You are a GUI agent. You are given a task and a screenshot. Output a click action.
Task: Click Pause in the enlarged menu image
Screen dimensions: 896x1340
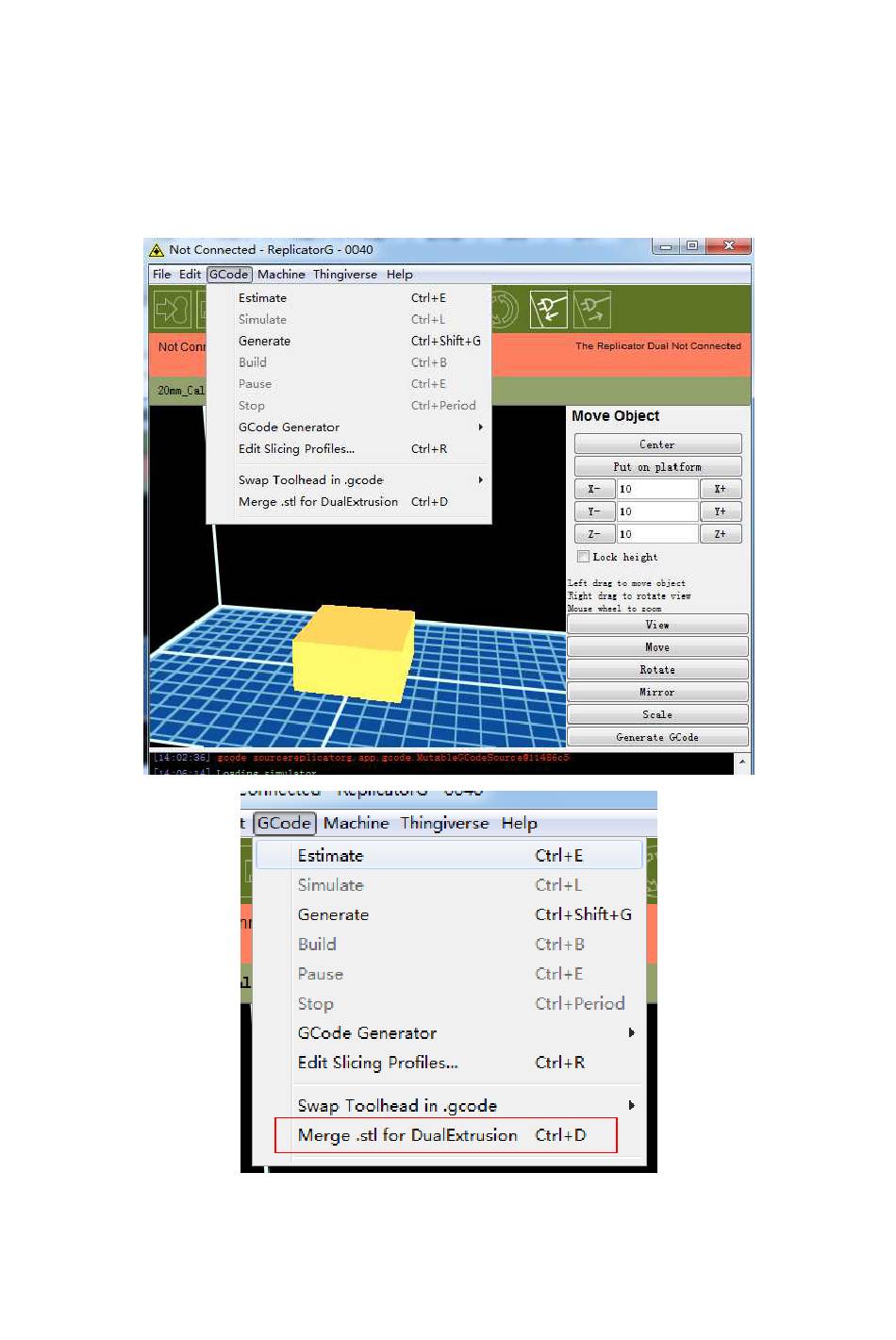450,974
